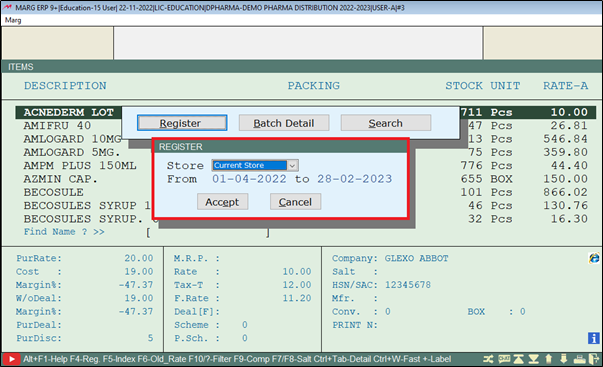Image resolution: width=603 pixels, height=367 pixels.
Task: Click the up arrow icon in status bar
Action: (x=548, y=359)
